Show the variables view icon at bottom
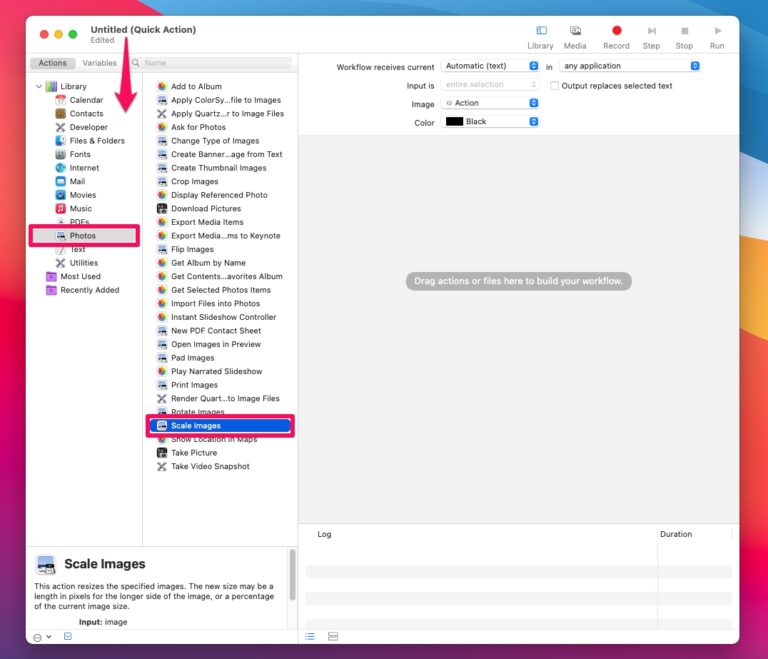 [333, 636]
